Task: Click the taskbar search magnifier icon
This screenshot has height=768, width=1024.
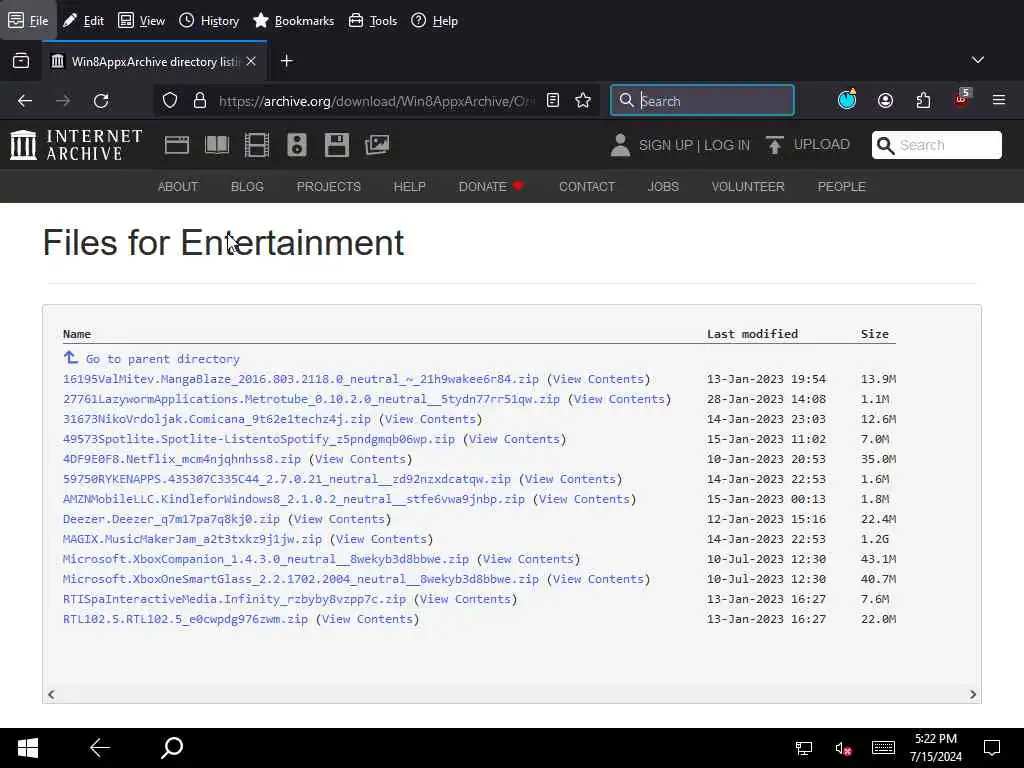Action: tap(172, 748)
